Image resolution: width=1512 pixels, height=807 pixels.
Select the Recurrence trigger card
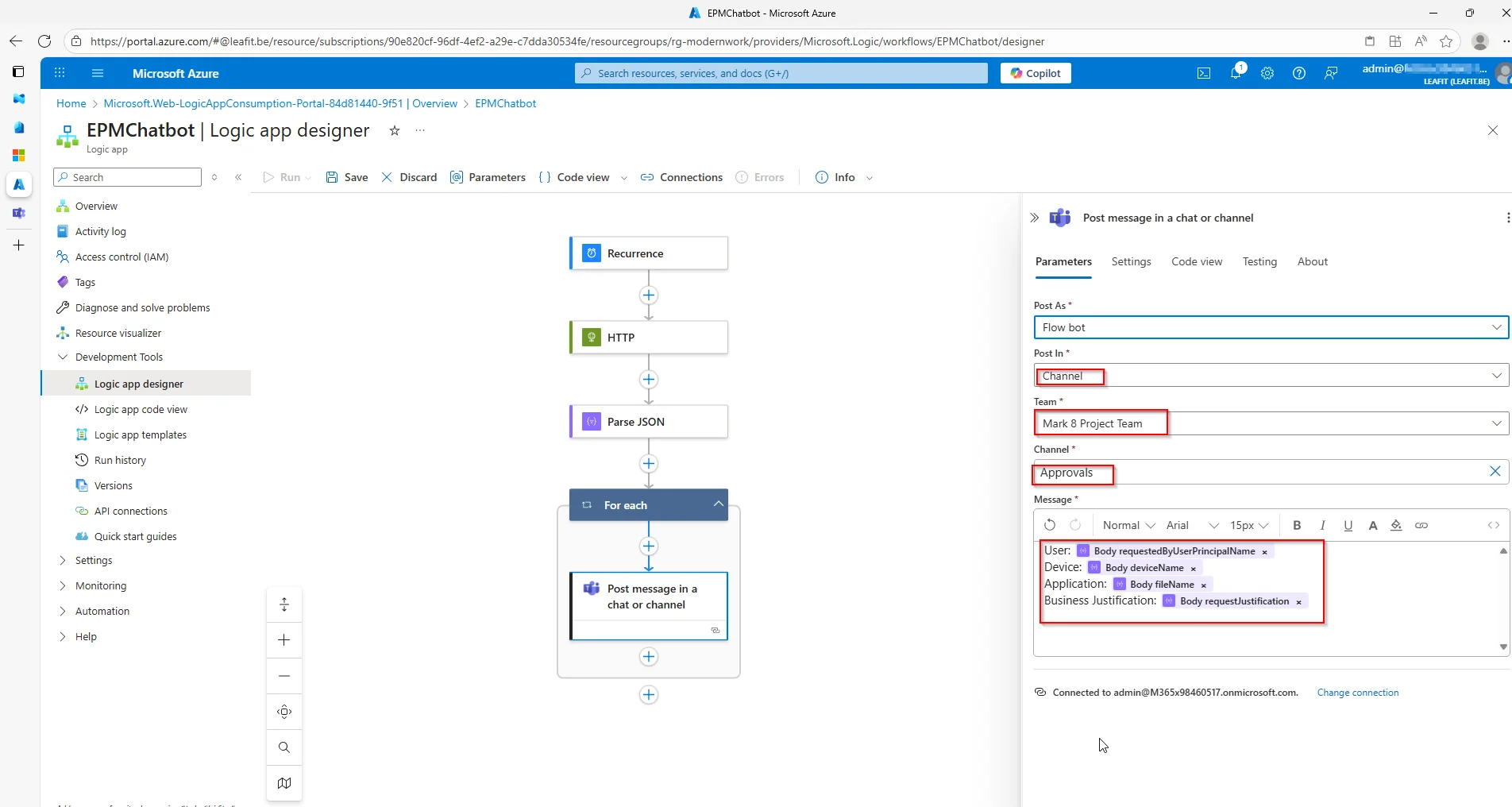coord(649,253)
